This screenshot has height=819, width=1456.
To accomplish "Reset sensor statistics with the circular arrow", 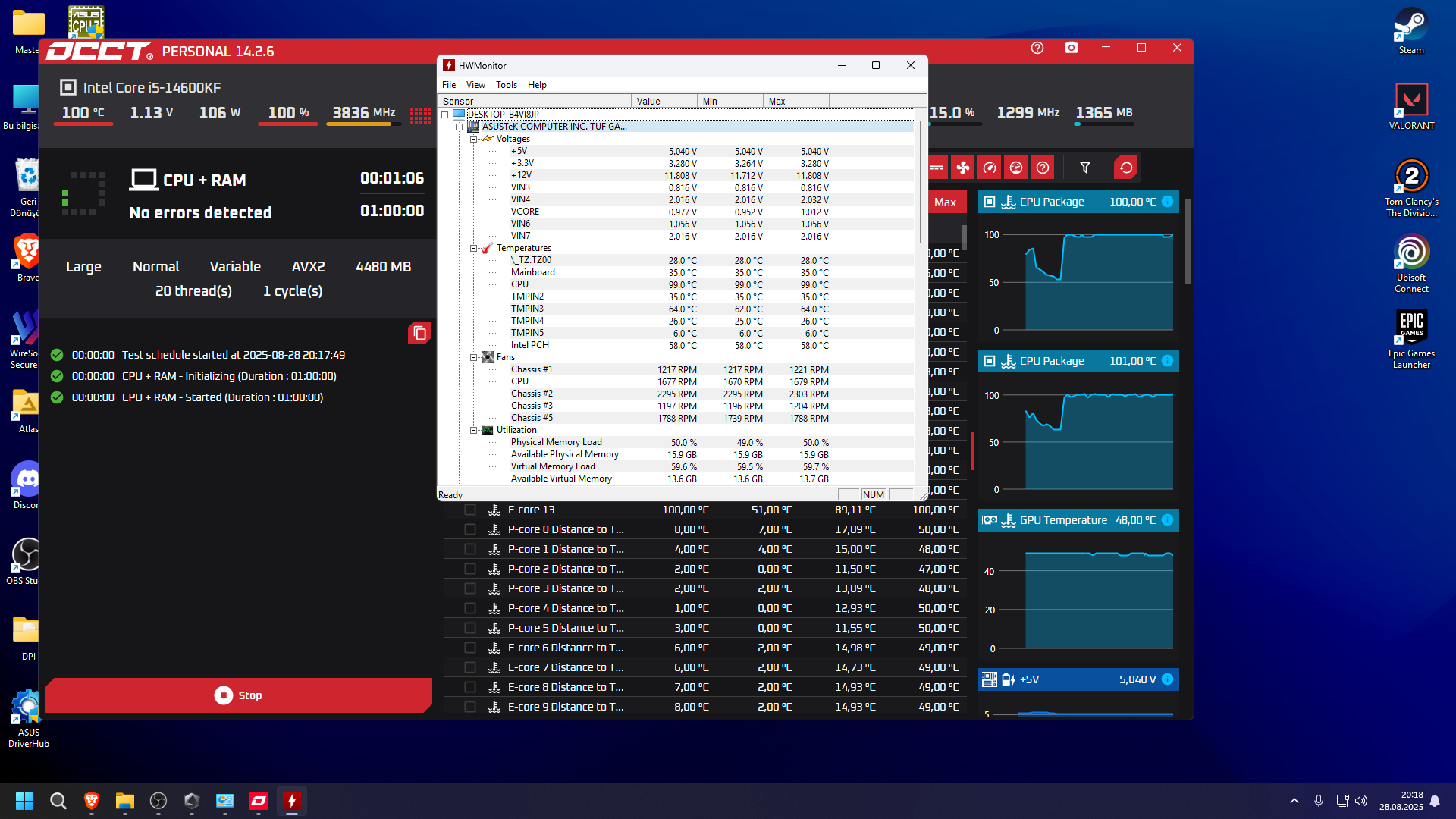I will click(1126, 168).
